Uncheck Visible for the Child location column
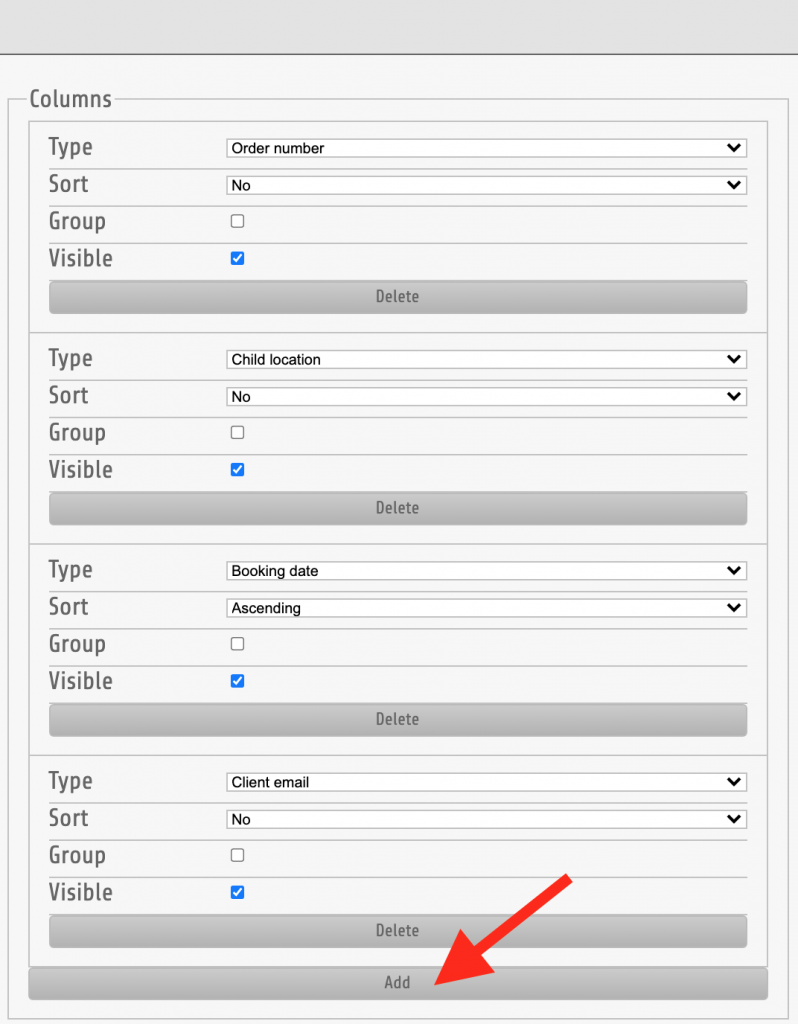The image size is (798, 1024). click(x=238, y=470)
